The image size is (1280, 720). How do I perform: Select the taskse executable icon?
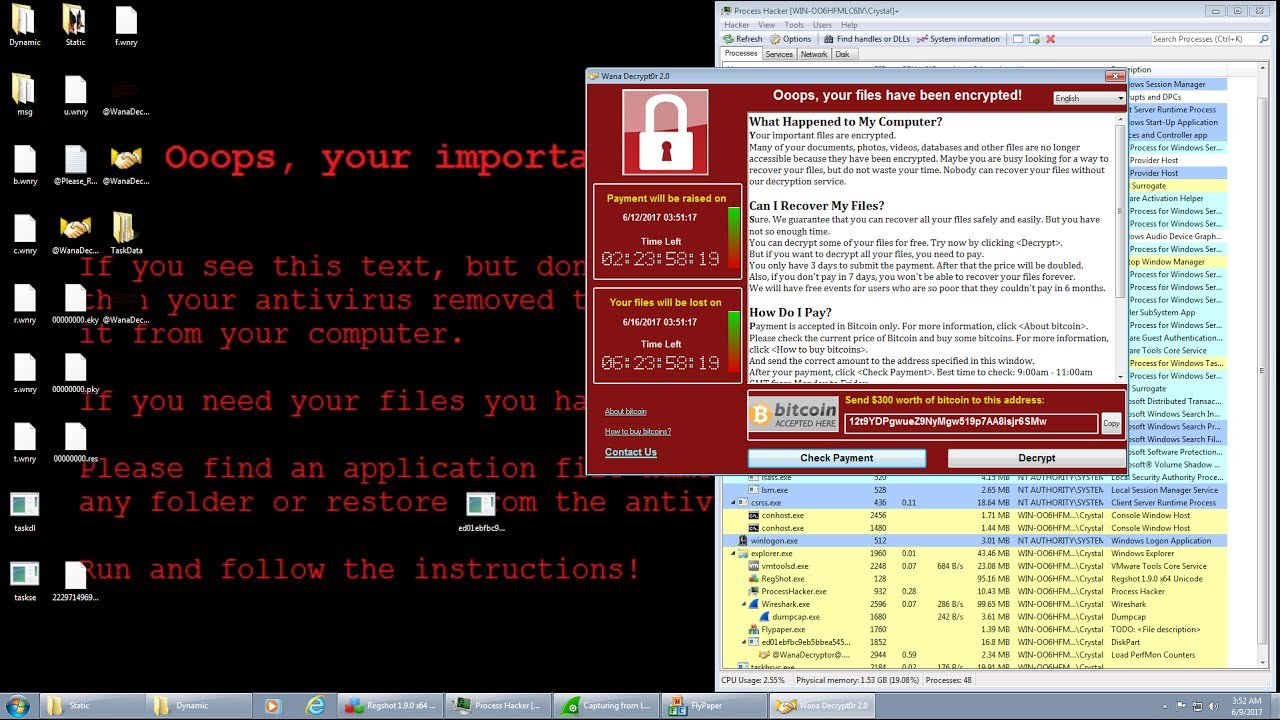[x=24, y=581]
